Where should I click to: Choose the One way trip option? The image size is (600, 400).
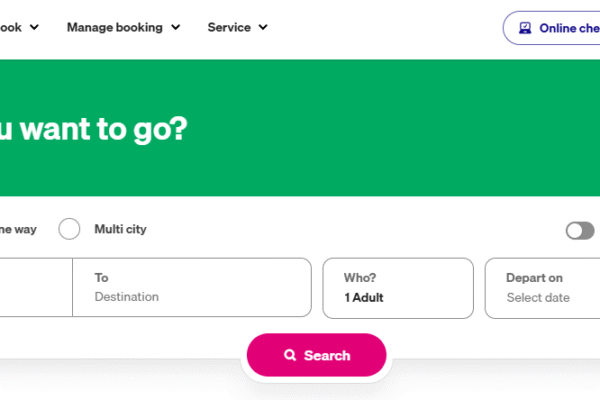pos(18,229)
